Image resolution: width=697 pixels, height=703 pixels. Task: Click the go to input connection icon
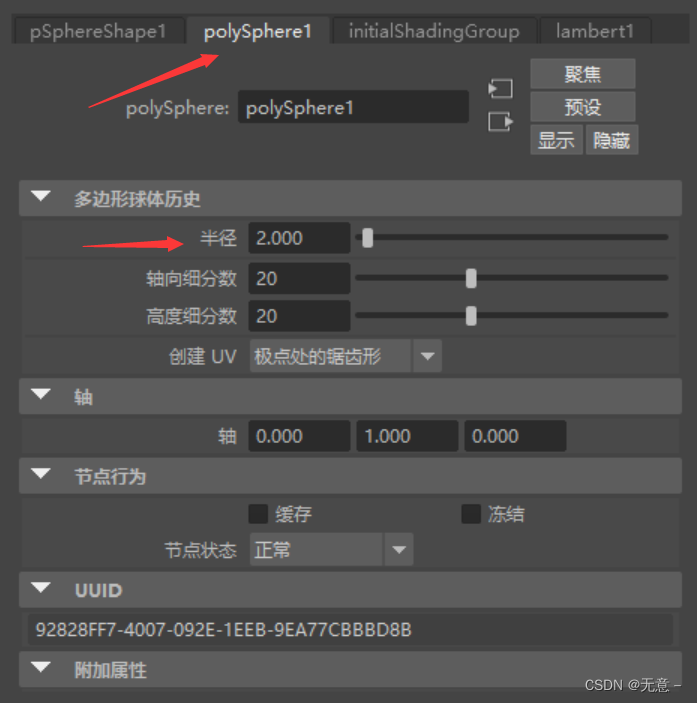[500, 88]
